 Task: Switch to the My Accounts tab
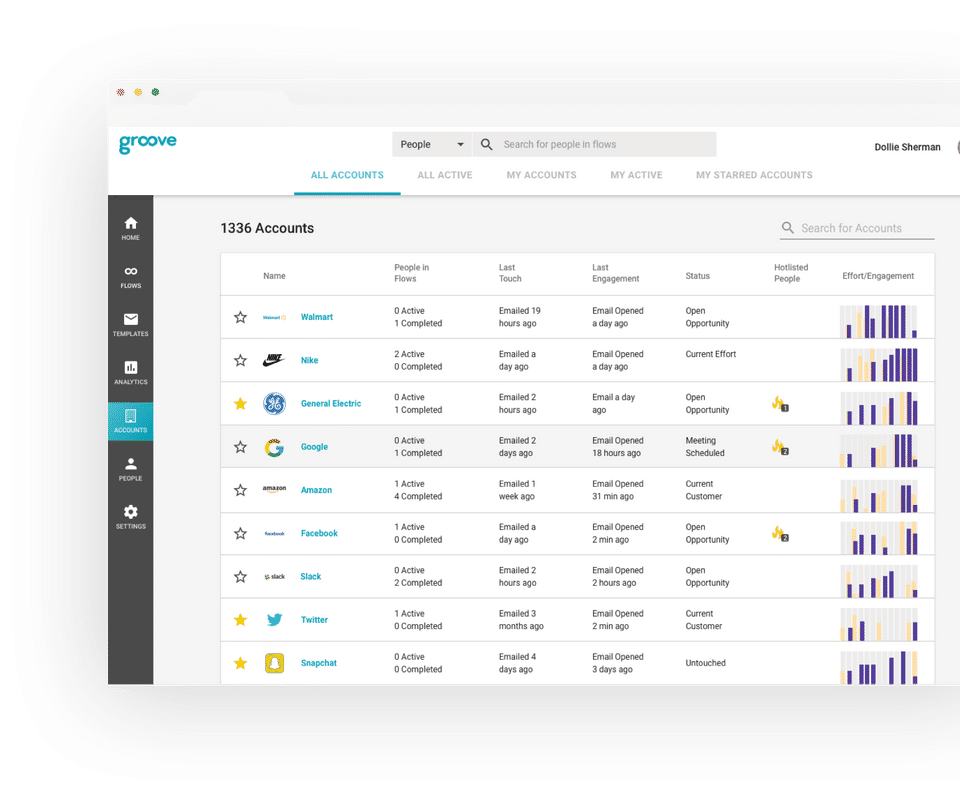(541, 175)
